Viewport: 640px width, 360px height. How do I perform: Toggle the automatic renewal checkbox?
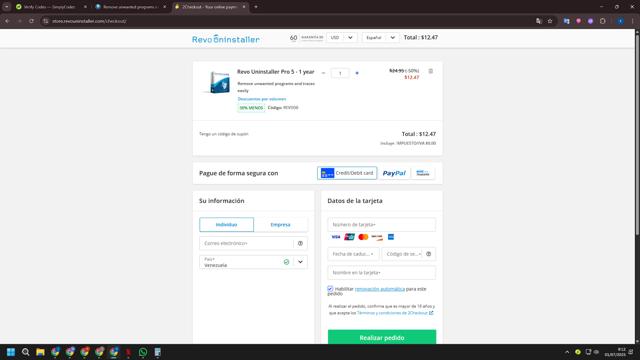(x=330, y=289)
